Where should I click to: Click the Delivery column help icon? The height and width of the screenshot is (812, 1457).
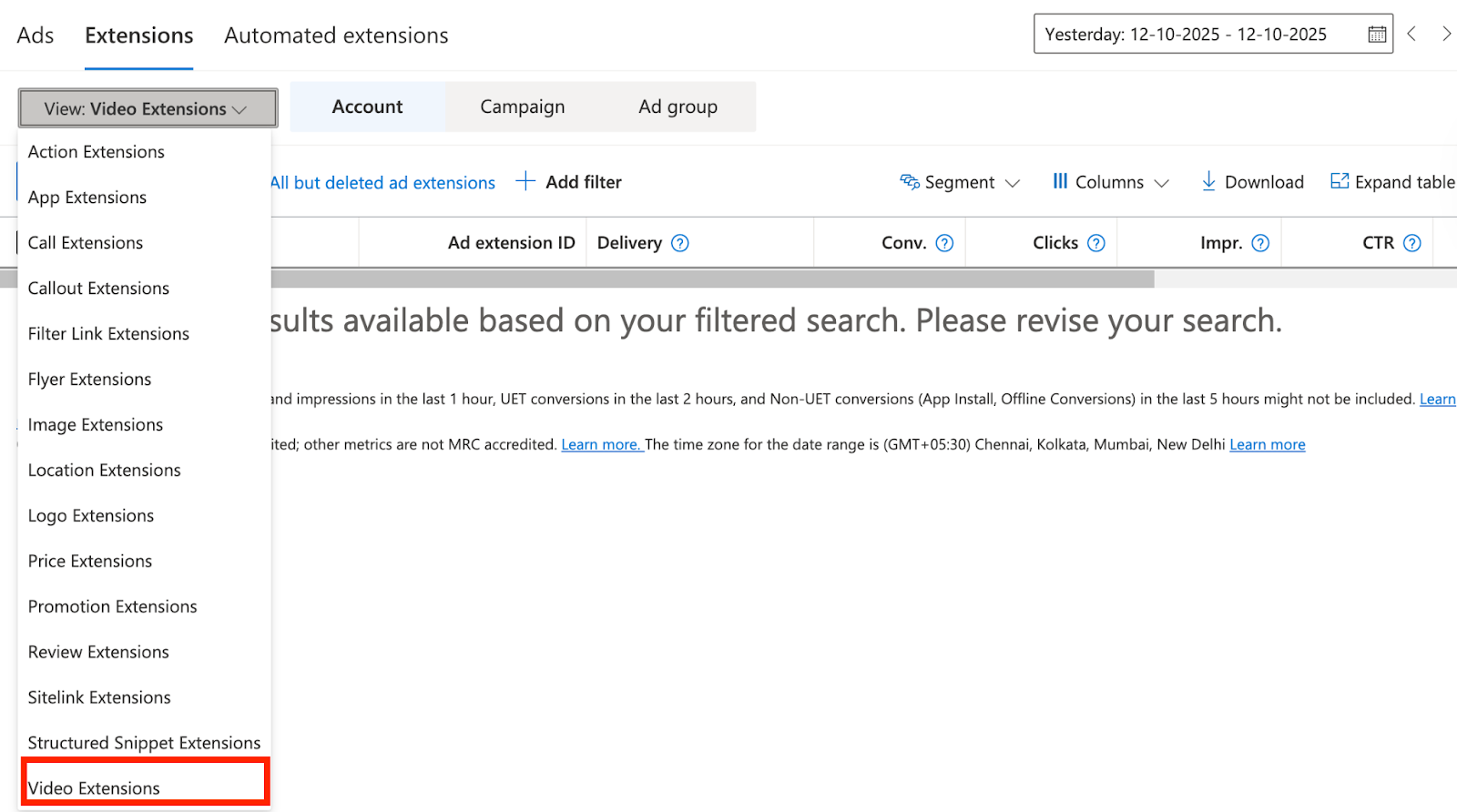click(680, 243)
